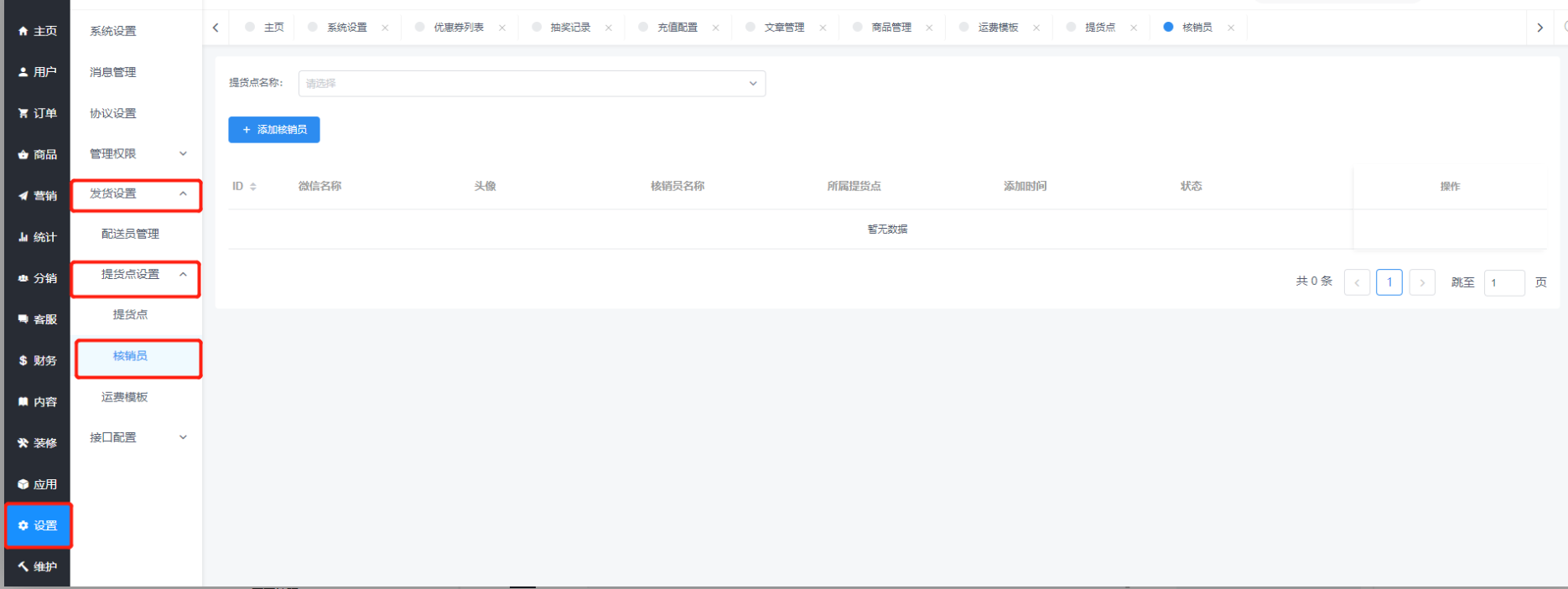The image size is (1568, 589).
Task: Go to next page in pagination
Action: pyautogui.click(x=1422, y=283)
